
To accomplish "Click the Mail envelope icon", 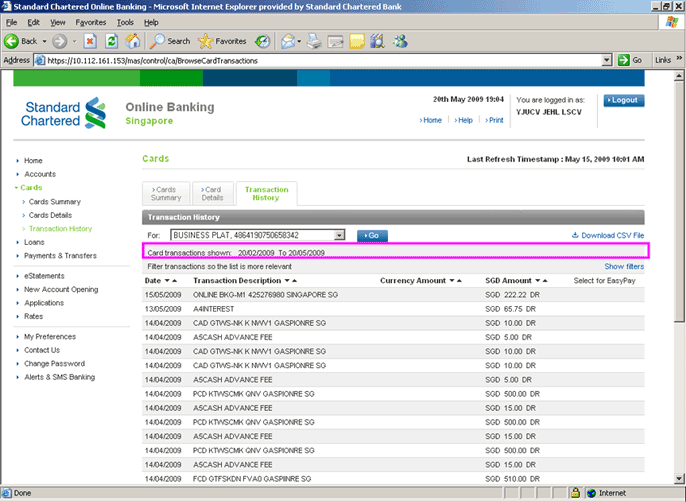I will coord(287,41).
